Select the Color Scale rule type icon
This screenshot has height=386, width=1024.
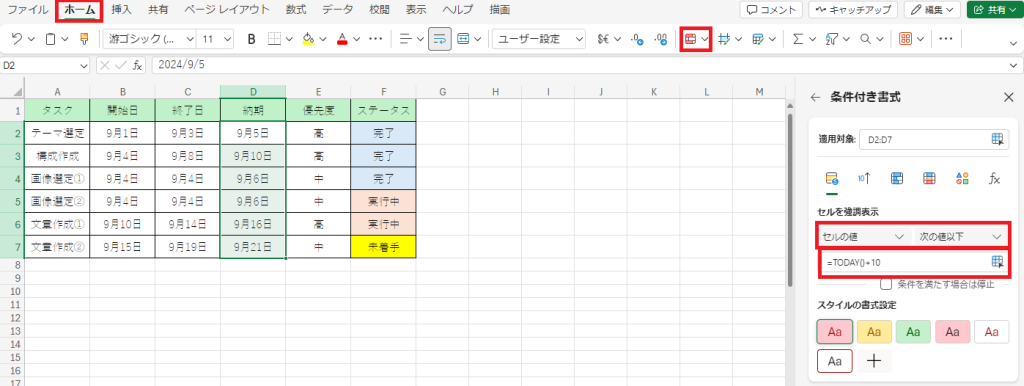point(929,178)
